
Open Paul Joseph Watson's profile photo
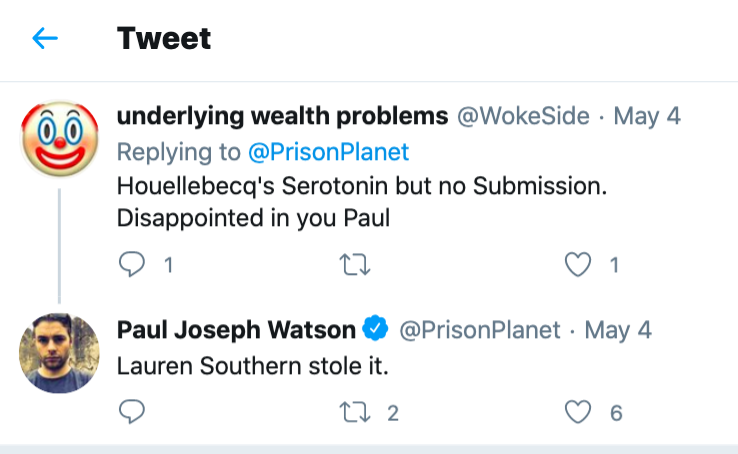tap(60, 352)
